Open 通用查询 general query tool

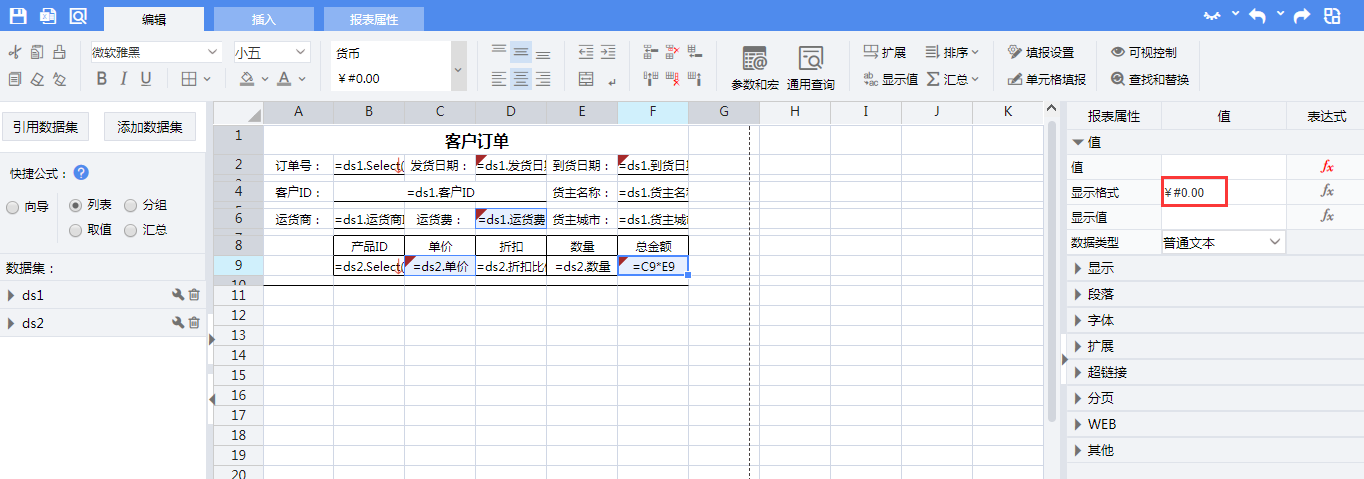click(x=810, y=68)
